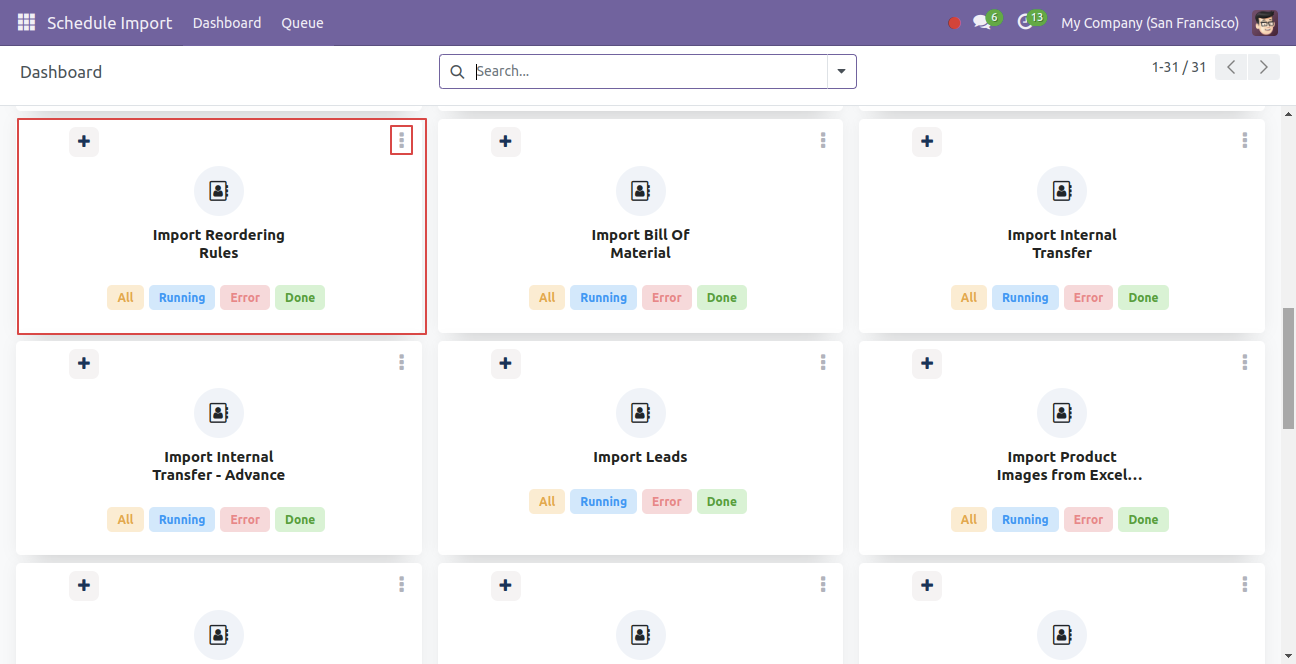Image resolution: width=1296 pixels, height=664 pixels.
Task: Click contact book icon on Import Internal Transfer - Advance
Action: pos(219,413)
